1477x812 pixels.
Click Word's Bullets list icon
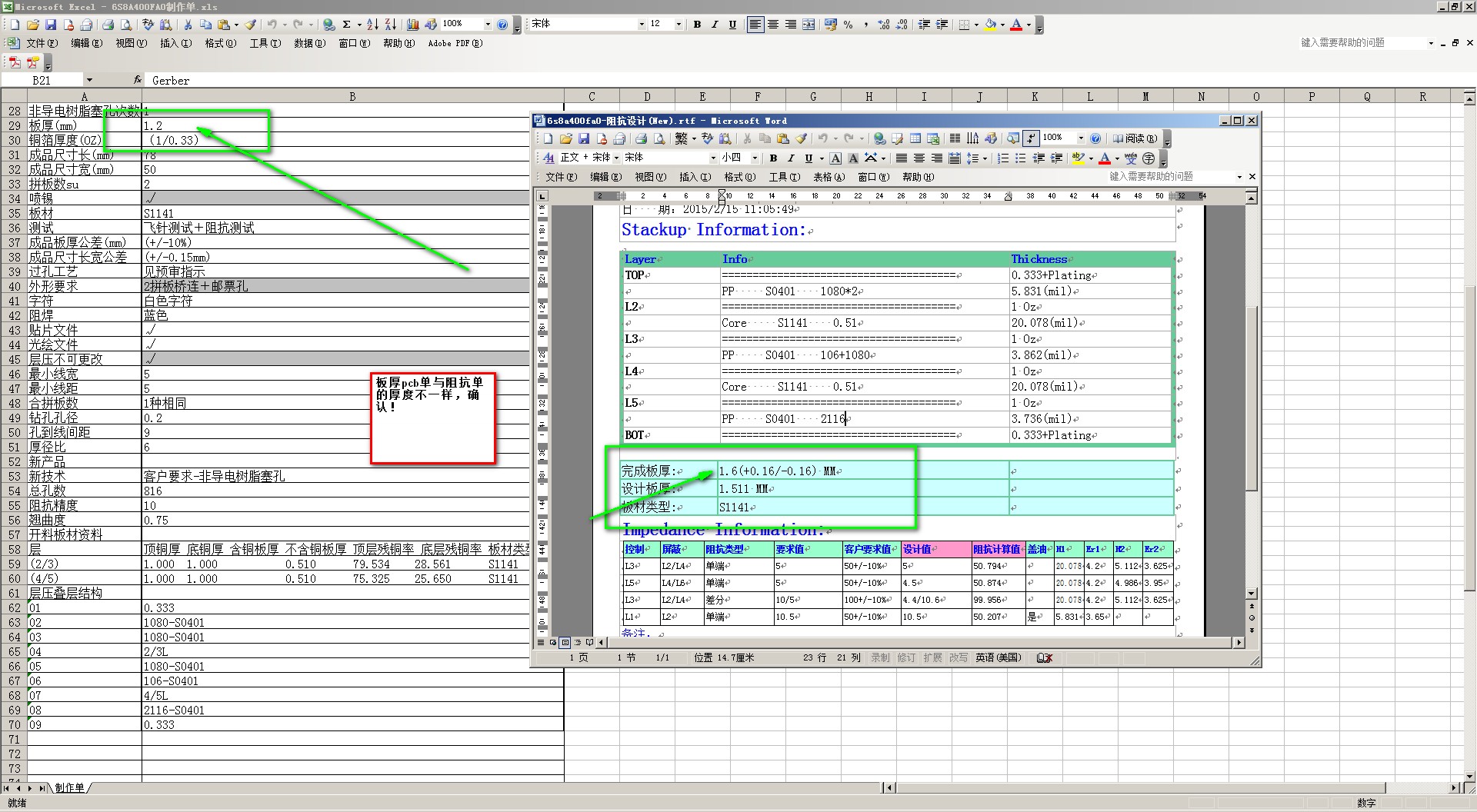(x=1021, y=158)
